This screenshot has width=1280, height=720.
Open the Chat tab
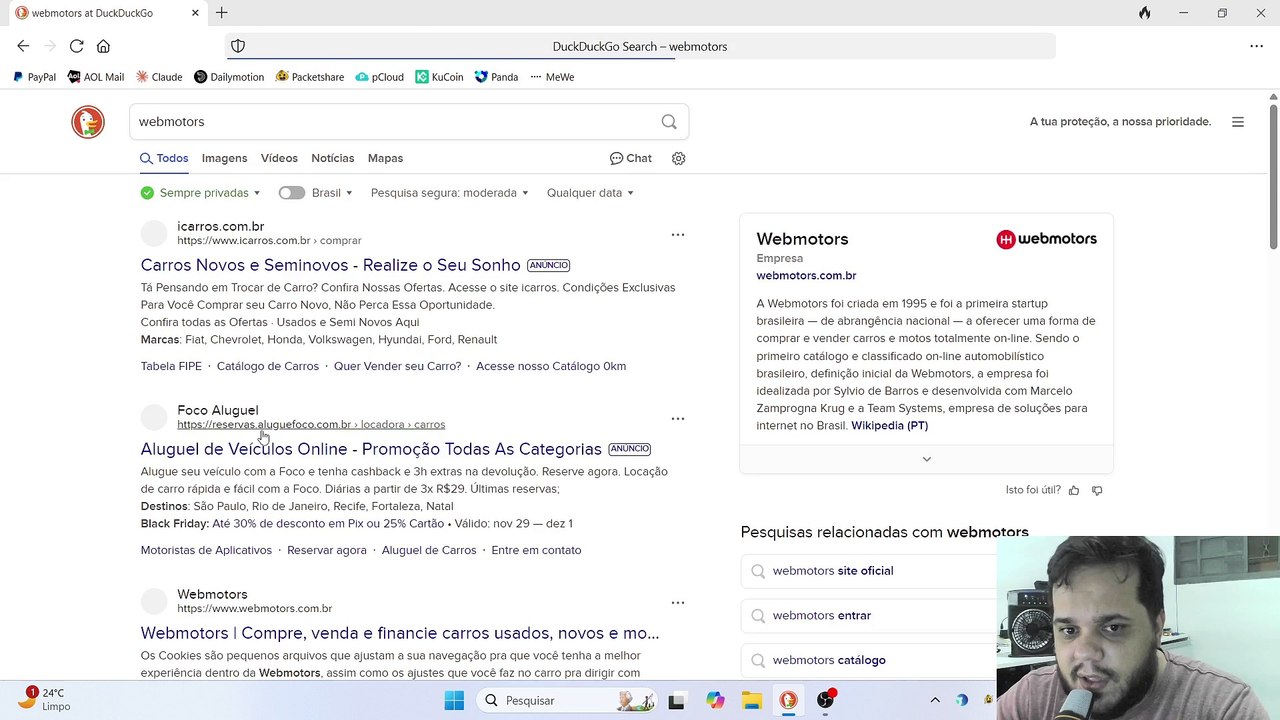point(631,158)
